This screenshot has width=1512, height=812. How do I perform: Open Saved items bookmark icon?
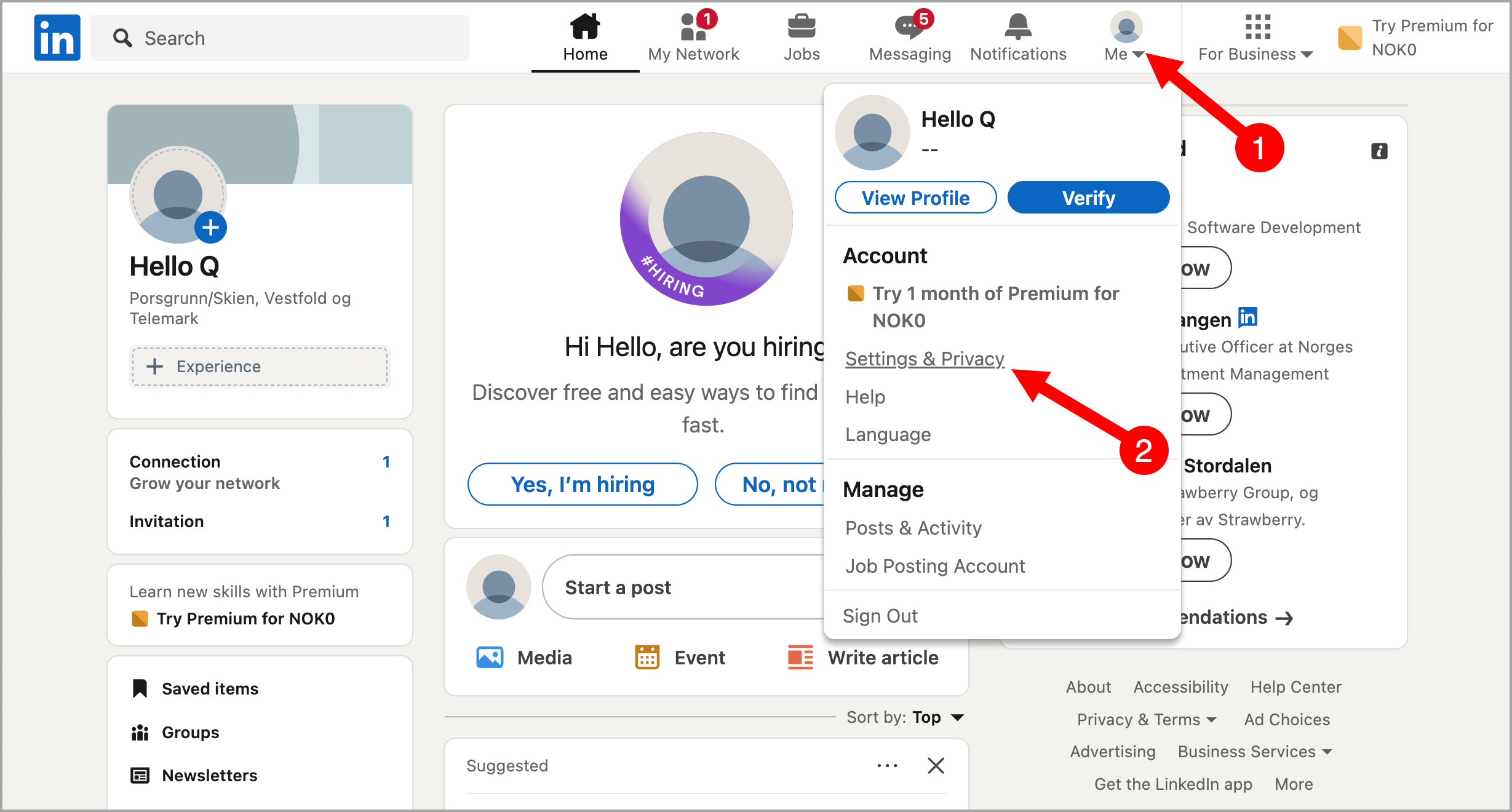140,688
